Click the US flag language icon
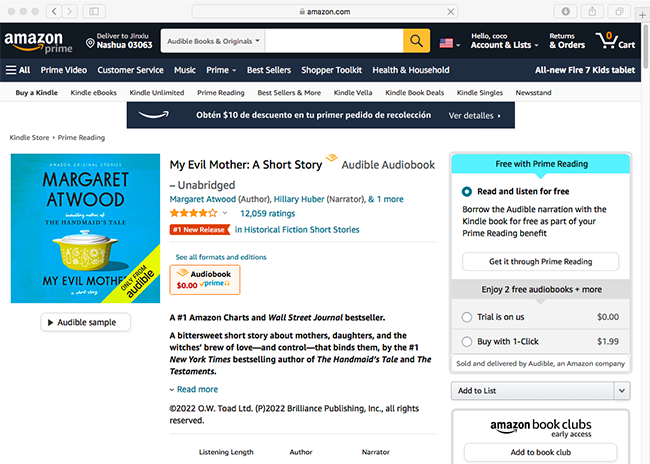This screenshot has height=464, width=650. pyautogui.click(x=445, y=42)
